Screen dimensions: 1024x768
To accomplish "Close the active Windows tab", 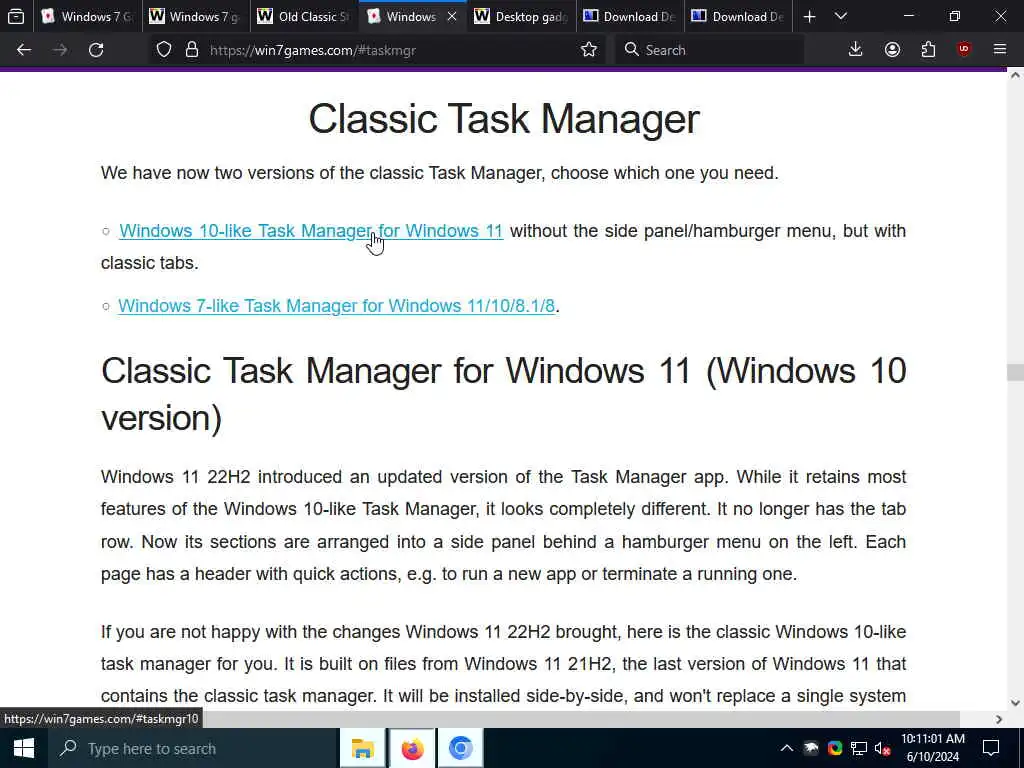I will pos(452,16).
